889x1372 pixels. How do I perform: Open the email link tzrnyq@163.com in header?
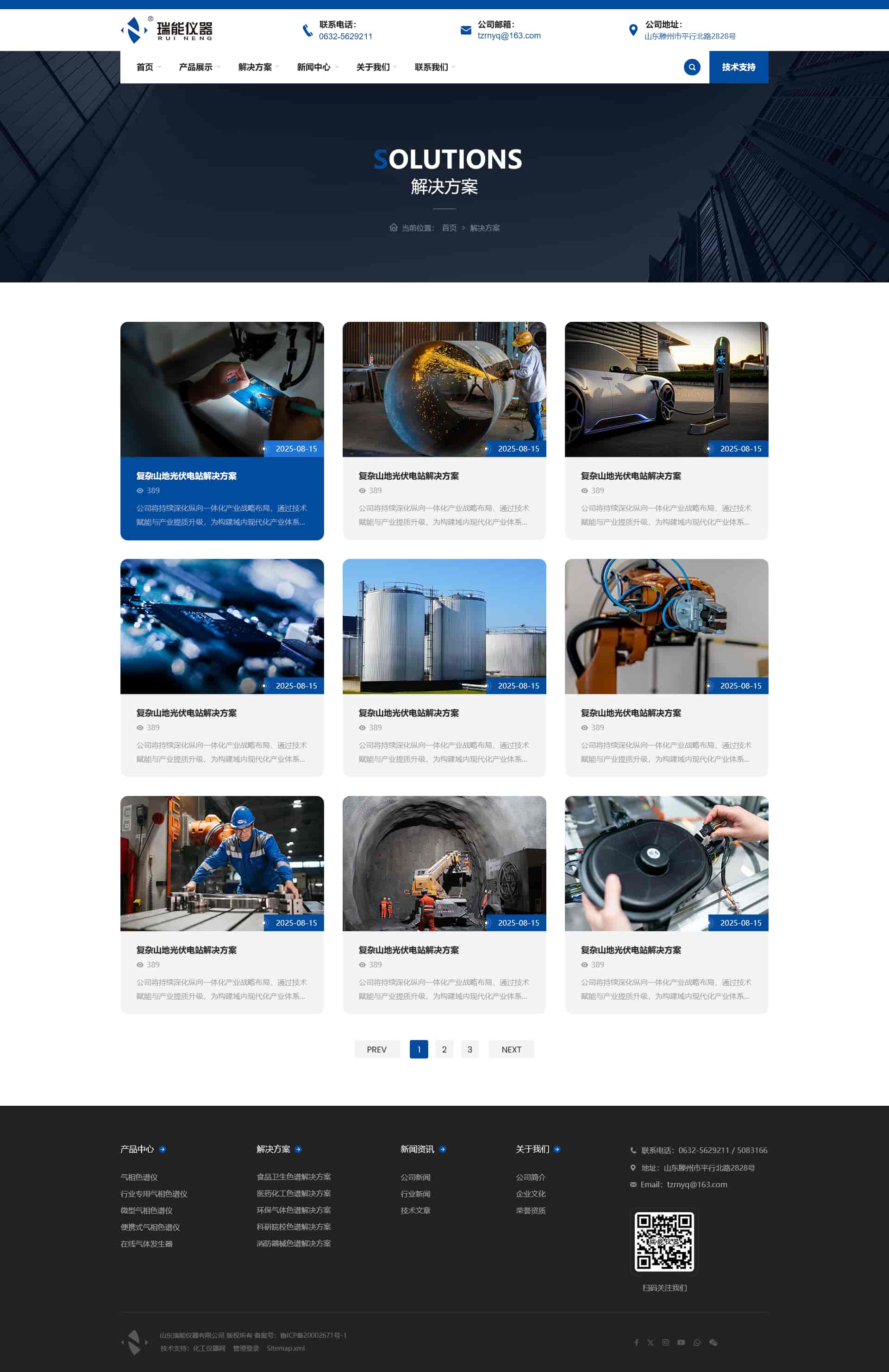click(509, 36)
